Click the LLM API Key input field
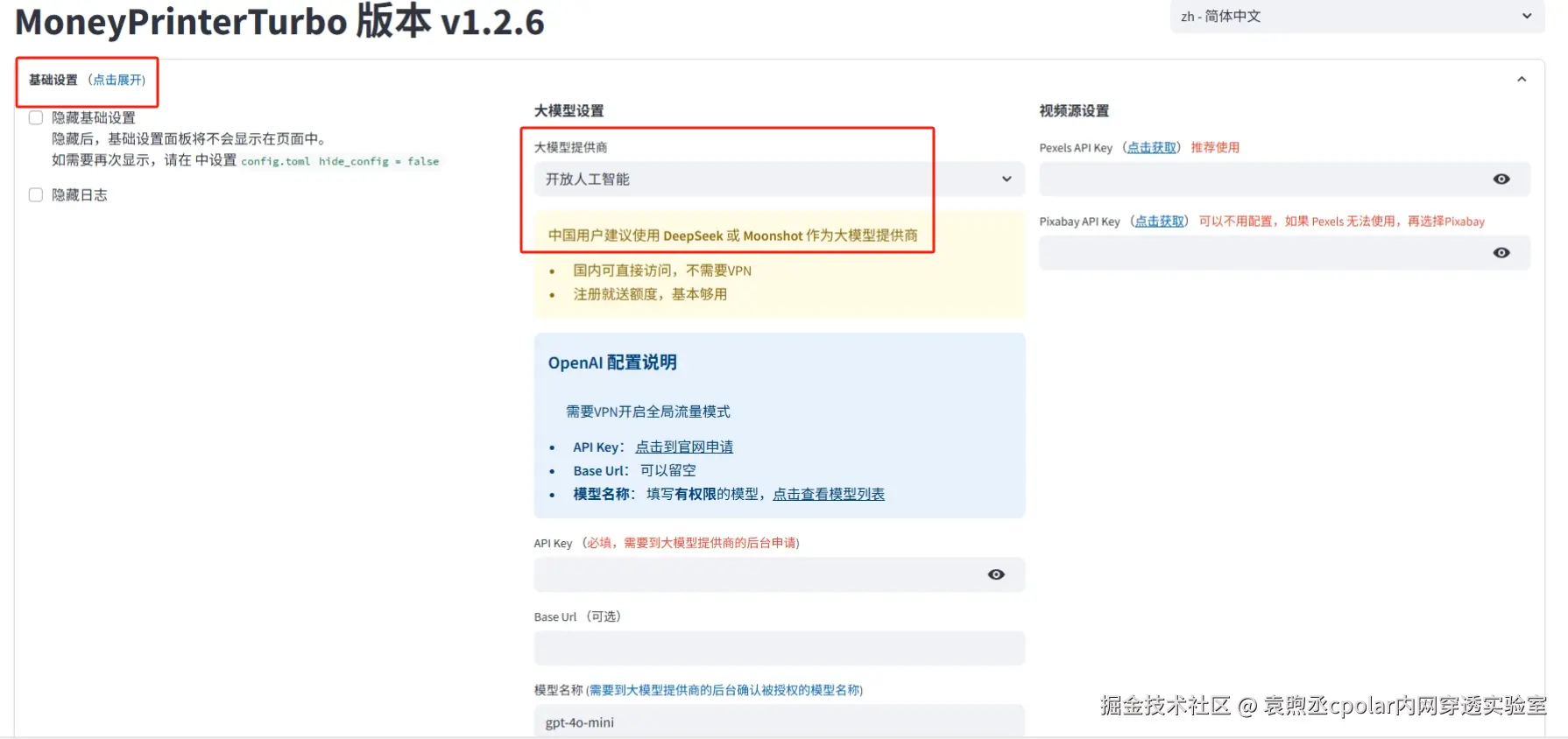This screenshot has width=1568, height=739. [759, 575]
